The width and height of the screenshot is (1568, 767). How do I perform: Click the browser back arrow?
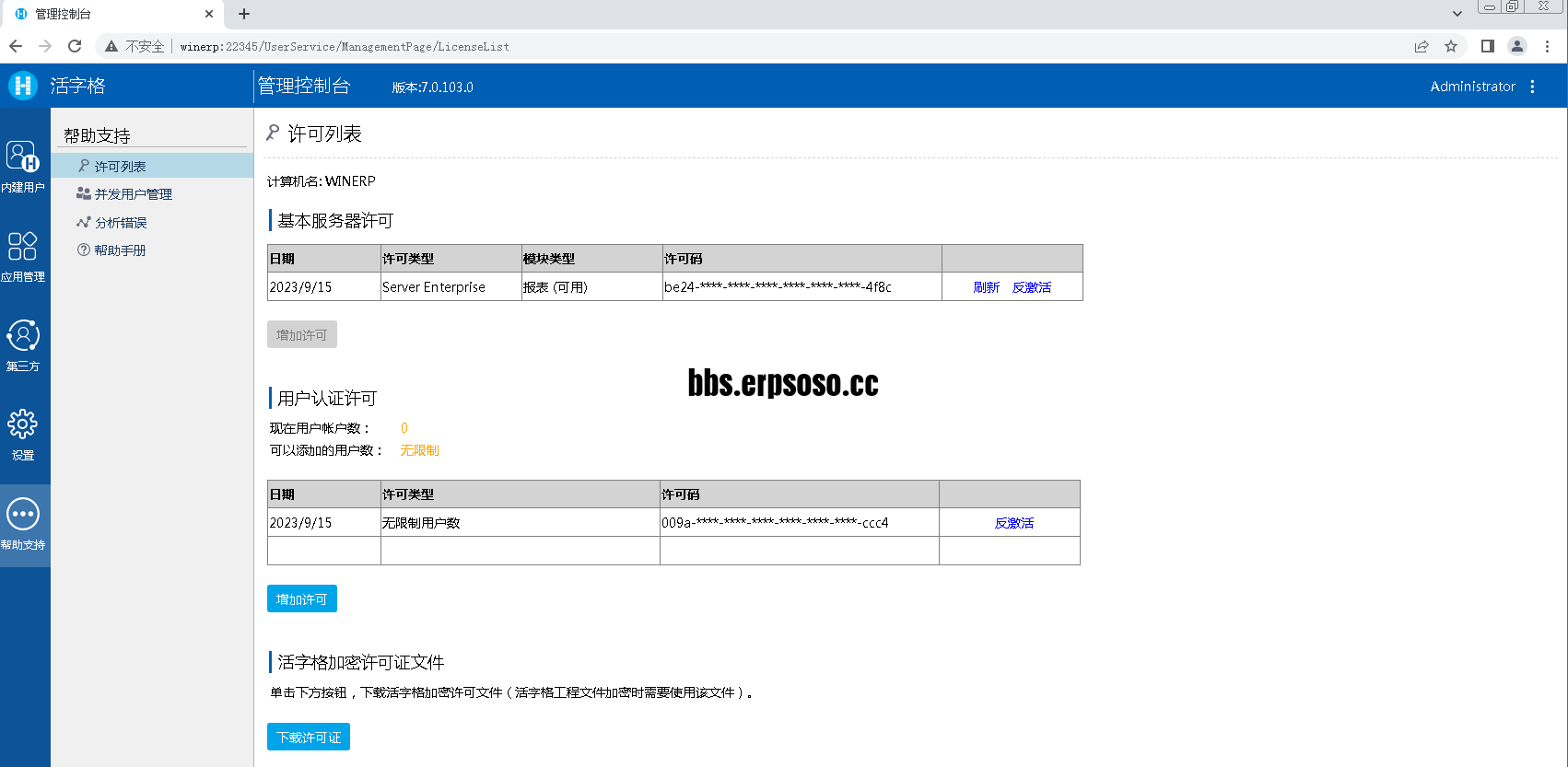pyautogui.click(x=16, y=46)
